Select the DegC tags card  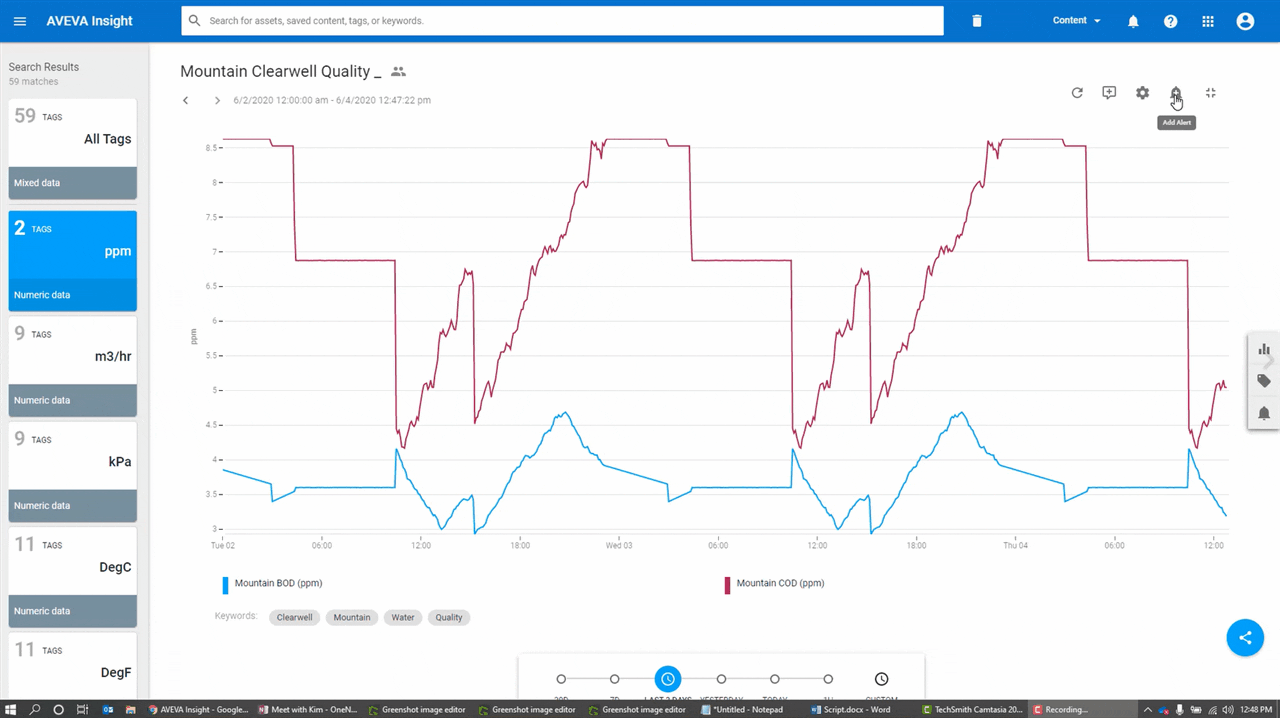coord(73,577)
